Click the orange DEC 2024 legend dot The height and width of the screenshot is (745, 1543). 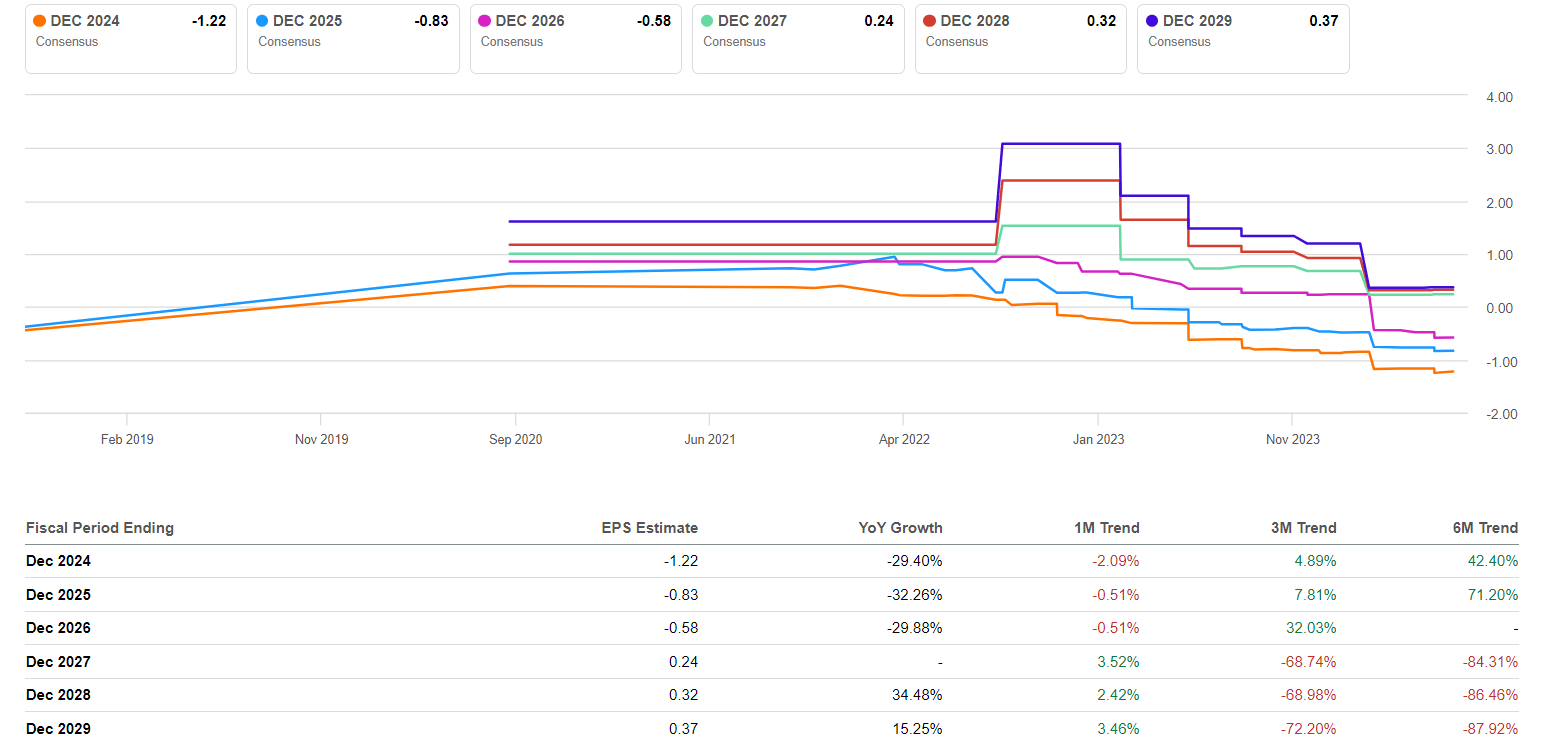pyautogui.click(x=39, y=21)
